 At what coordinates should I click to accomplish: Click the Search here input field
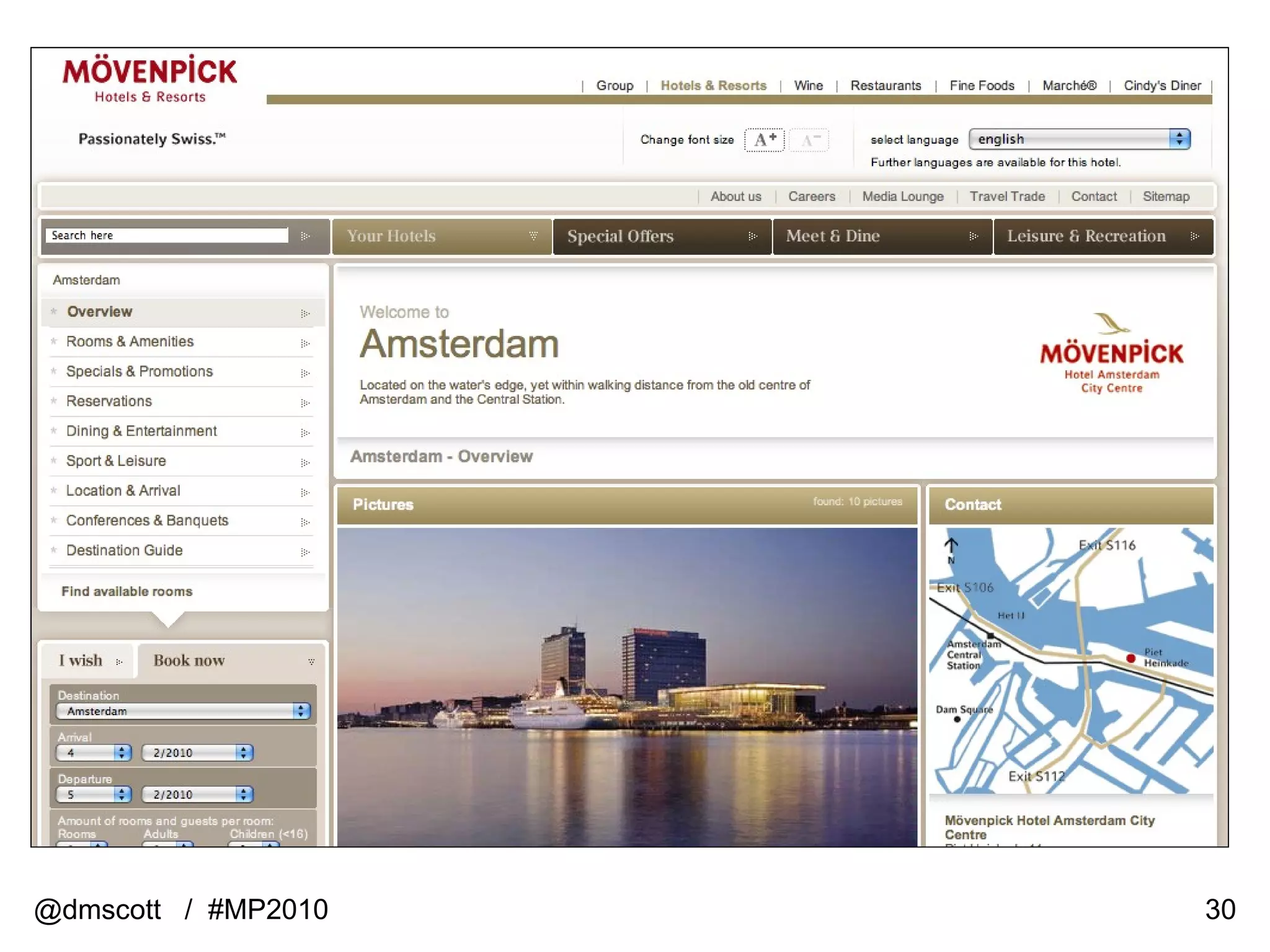click(x=166, y=236)
